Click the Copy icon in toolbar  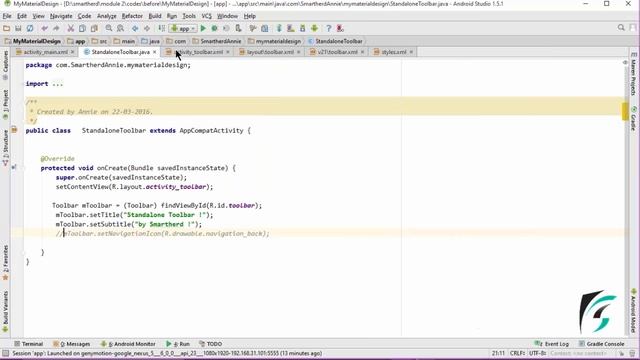[x=82, y=28]
